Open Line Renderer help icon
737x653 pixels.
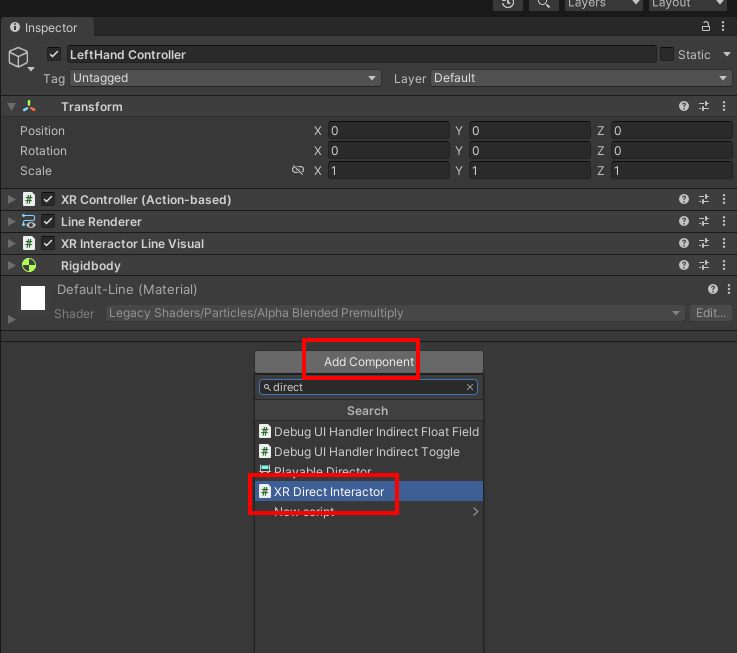(684, 221)
